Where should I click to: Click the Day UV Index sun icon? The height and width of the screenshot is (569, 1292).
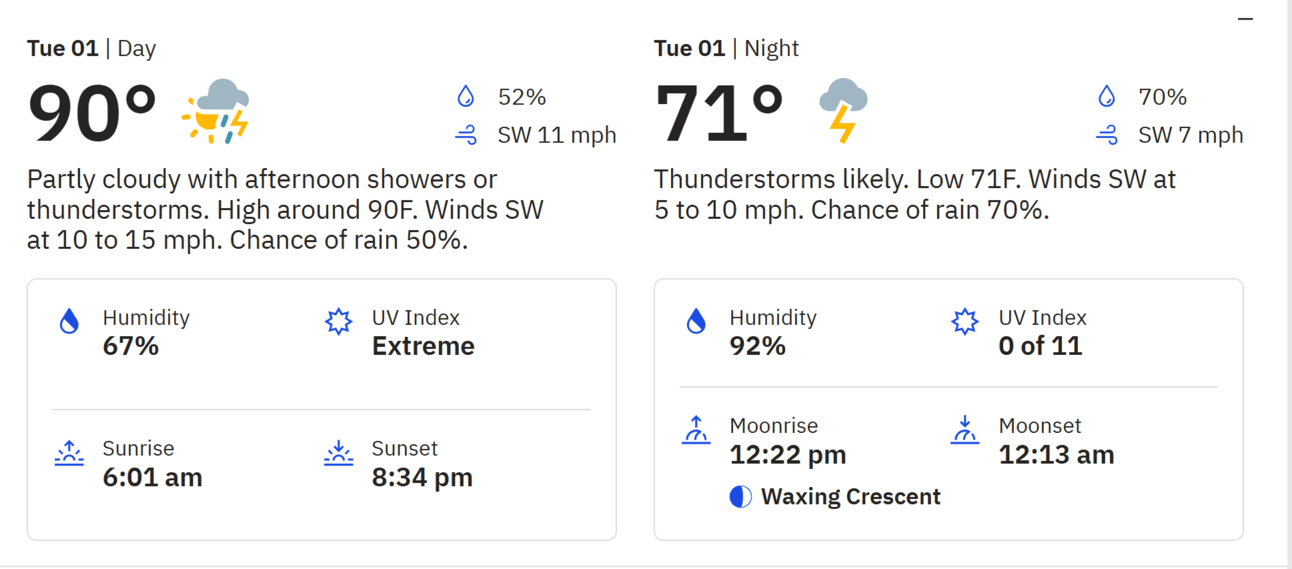(x=339, y=321)
